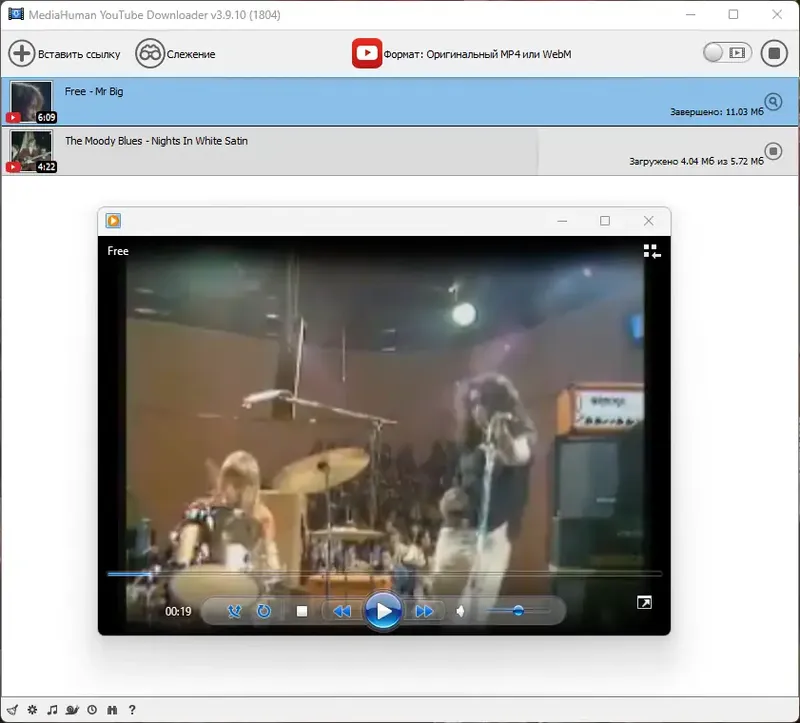Click the Free title text in the player
Image resolution: width=800 pixels, height=723 pixels.
point(118,251)
